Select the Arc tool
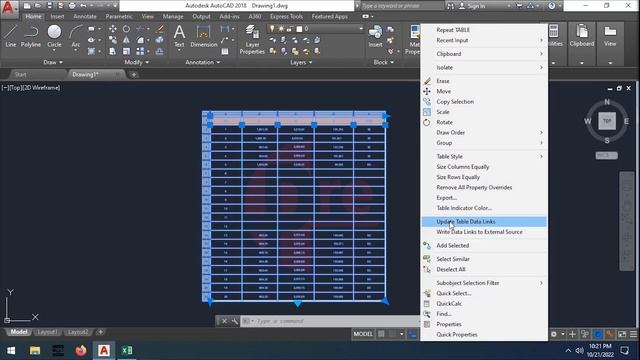 point(76,36)
